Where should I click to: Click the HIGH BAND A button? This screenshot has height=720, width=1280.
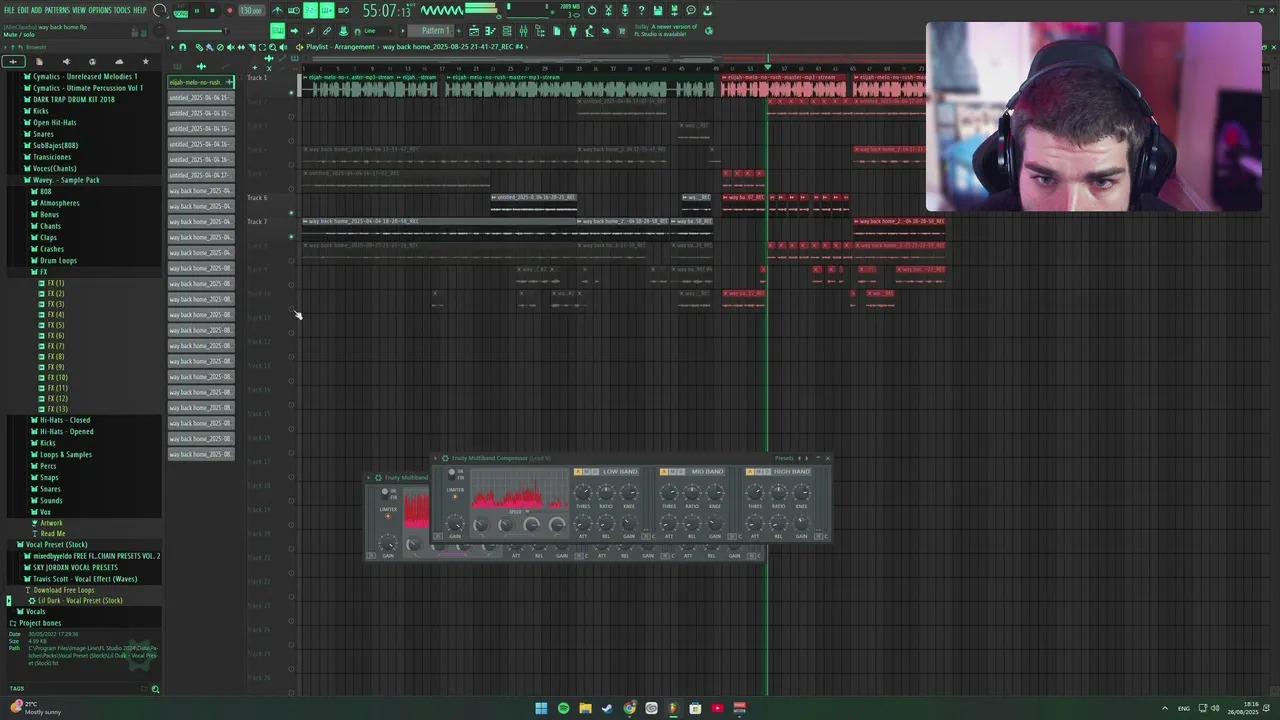(x=749, y=472)
